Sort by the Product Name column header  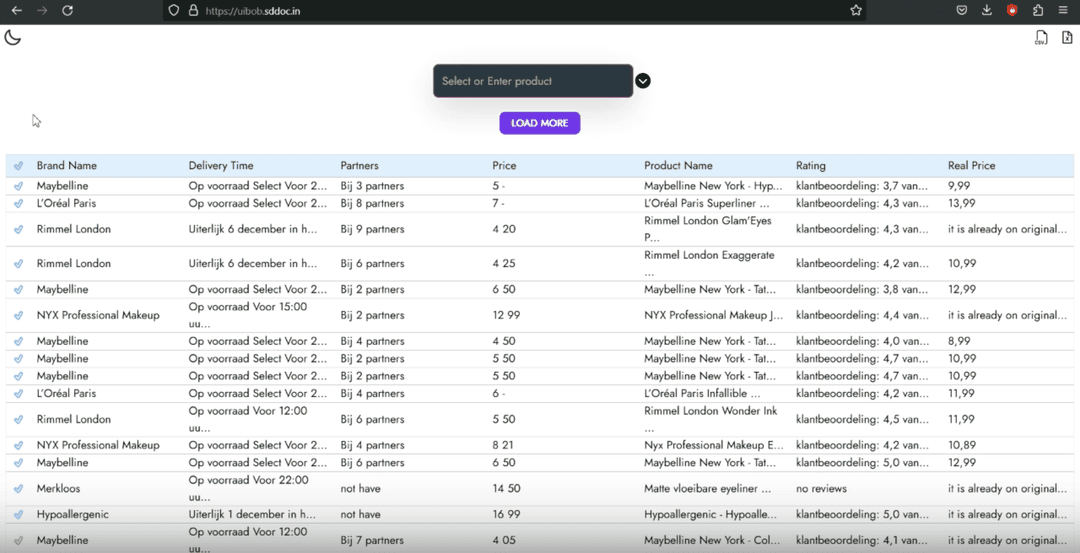tap(678, 165)
